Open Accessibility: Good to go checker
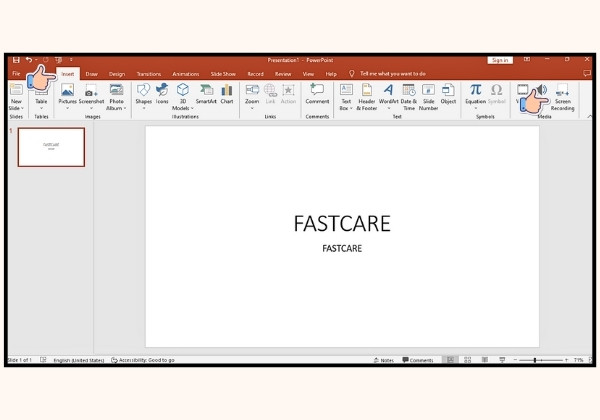Viewport: 600px width, 420px height. [x=143, y=360]
